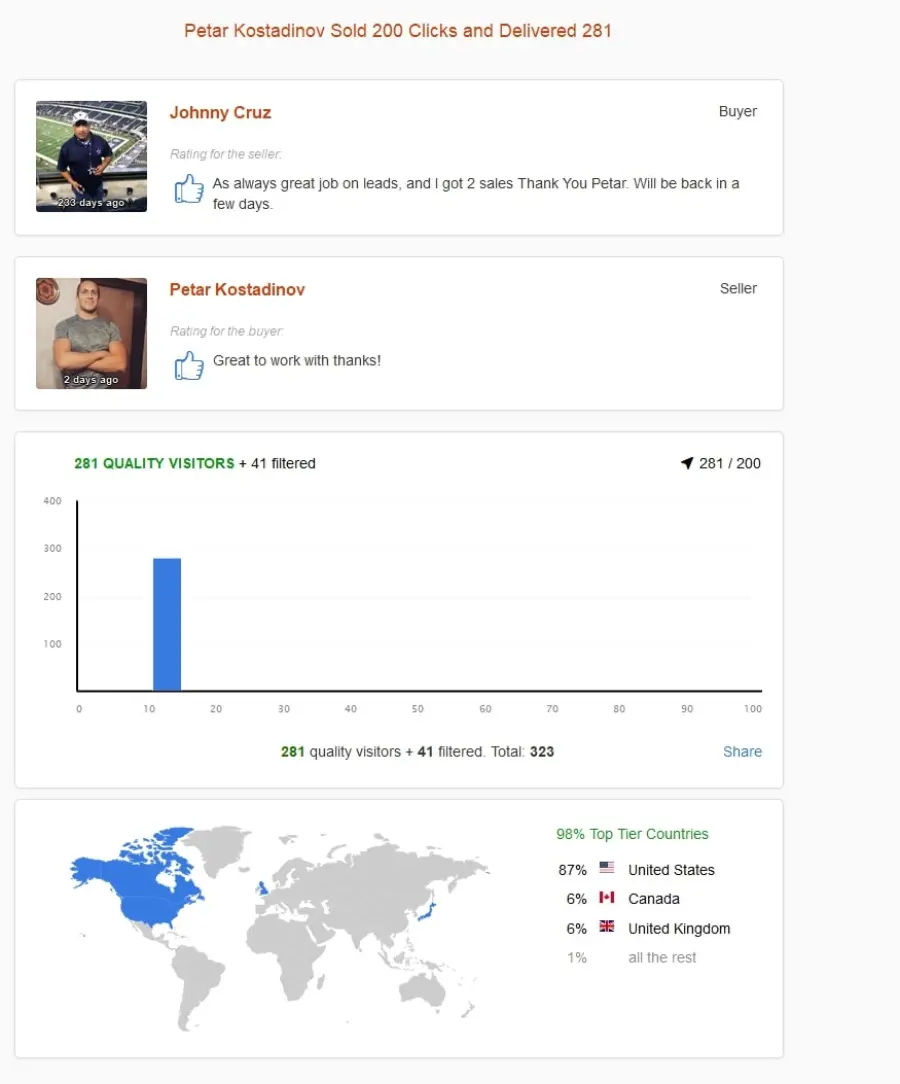Click the blue bar in the visitors chart
Screen dimensions: 900x1084
click(167, 624)
